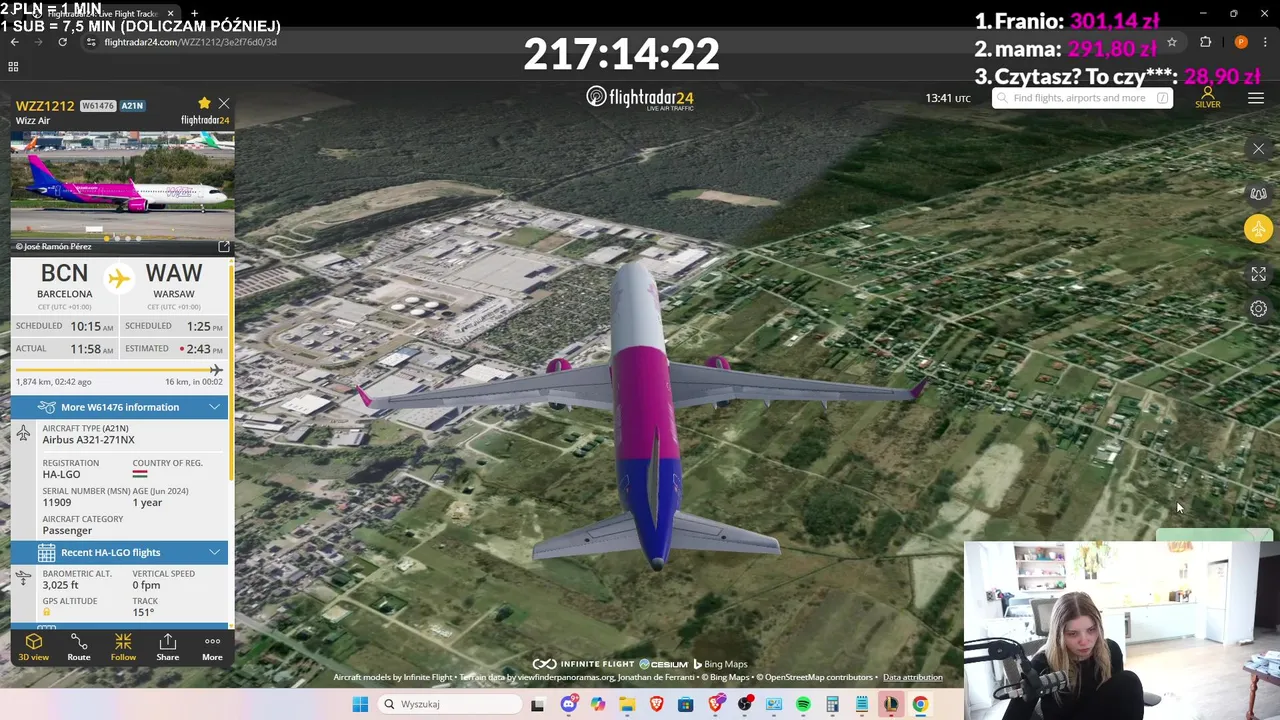Open the More options menu
The width and height of the screenshot is (1280, 720).
click(212, 647)
